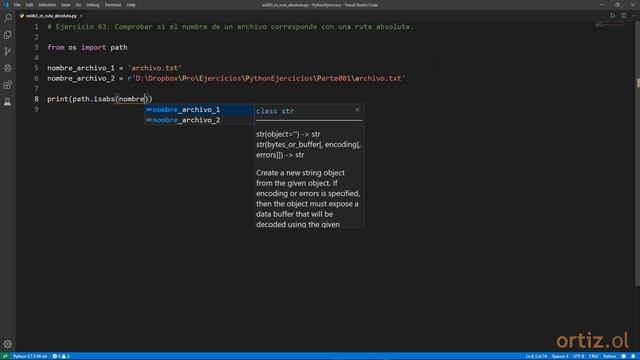
Task: Close the ex063_es_ruta_absoluta.py tab
Action: click(x=81, y=16)
